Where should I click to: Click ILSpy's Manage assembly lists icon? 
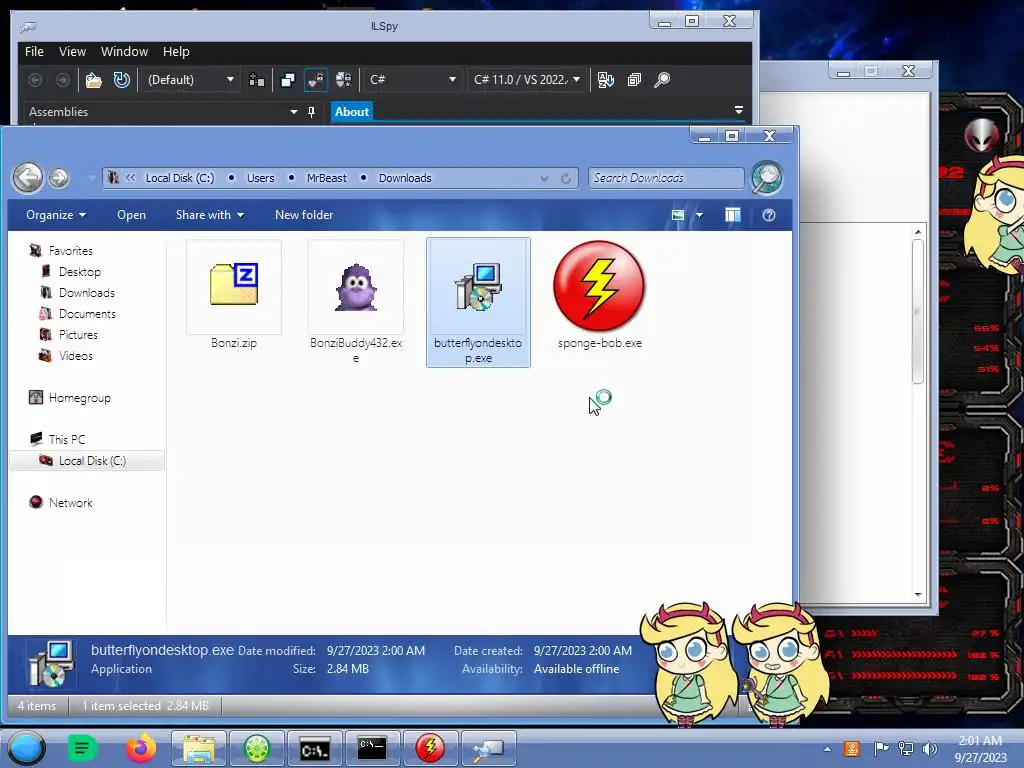point(257,80)
